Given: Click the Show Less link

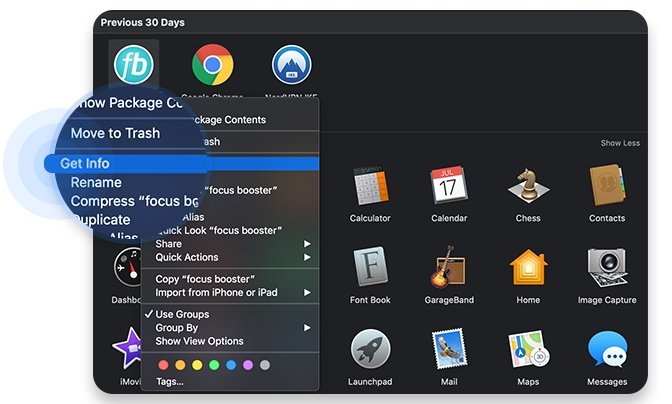Looking at the screenshot, I should click(620, 143).
